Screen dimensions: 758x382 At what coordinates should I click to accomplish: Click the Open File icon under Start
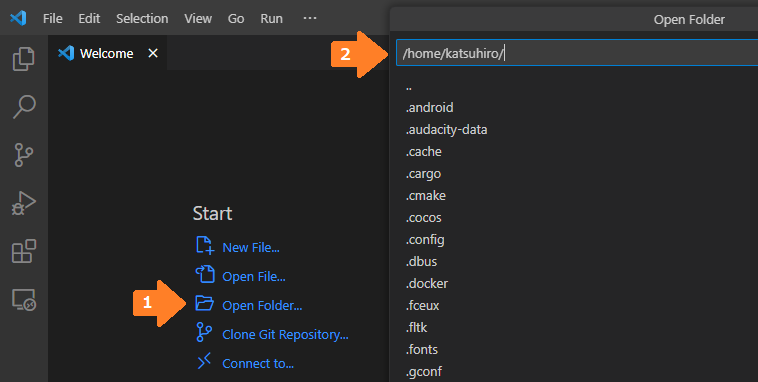205,274
